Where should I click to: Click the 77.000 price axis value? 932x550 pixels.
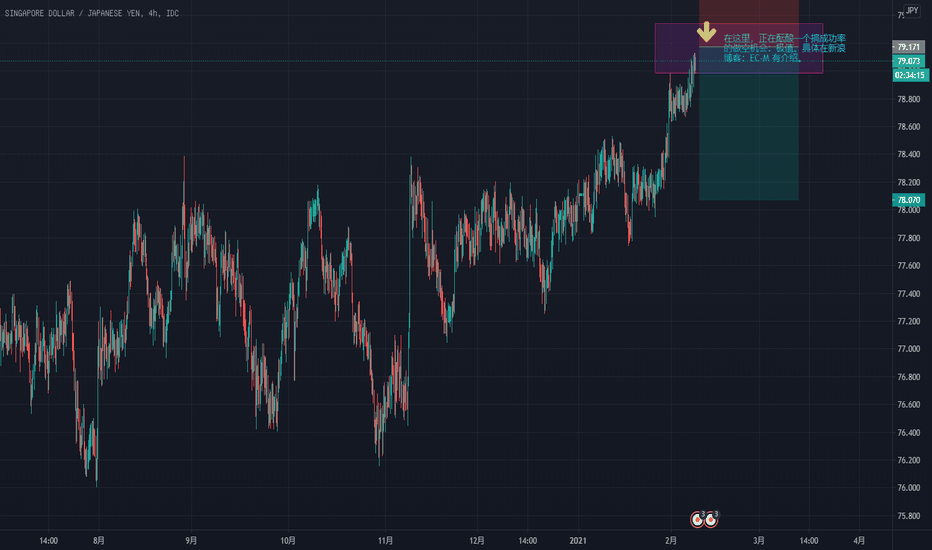tap(909, 349)
